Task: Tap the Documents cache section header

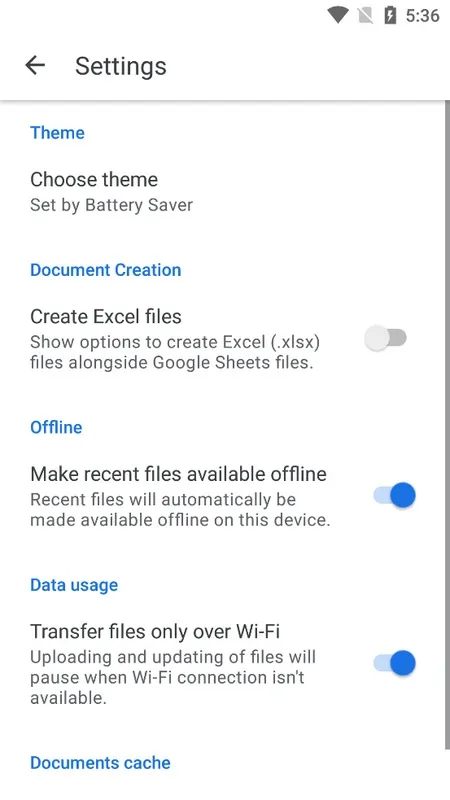Action: click(x=100, y=763)
